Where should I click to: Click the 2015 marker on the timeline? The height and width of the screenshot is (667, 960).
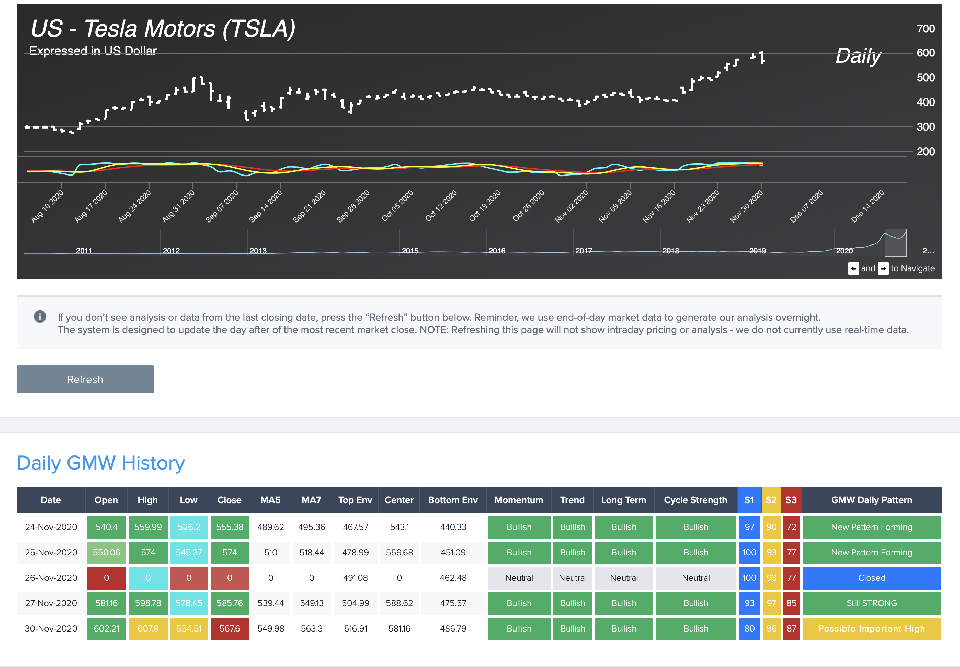tap(410, 250)
